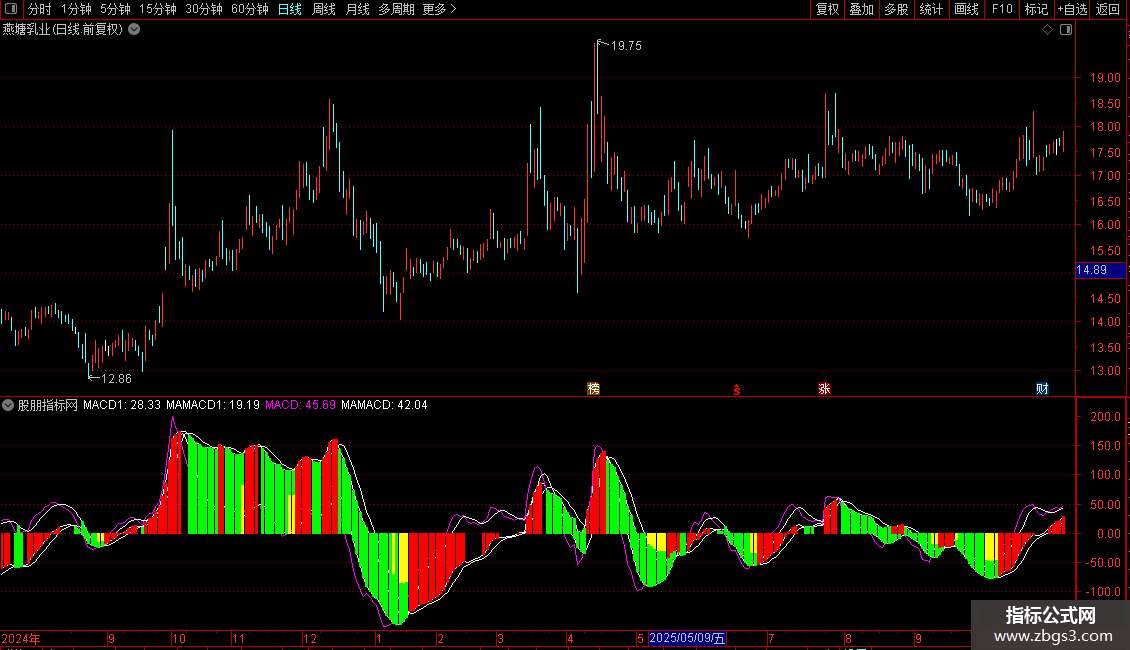Select the 60分钟 period tab

tap(250, 9)
